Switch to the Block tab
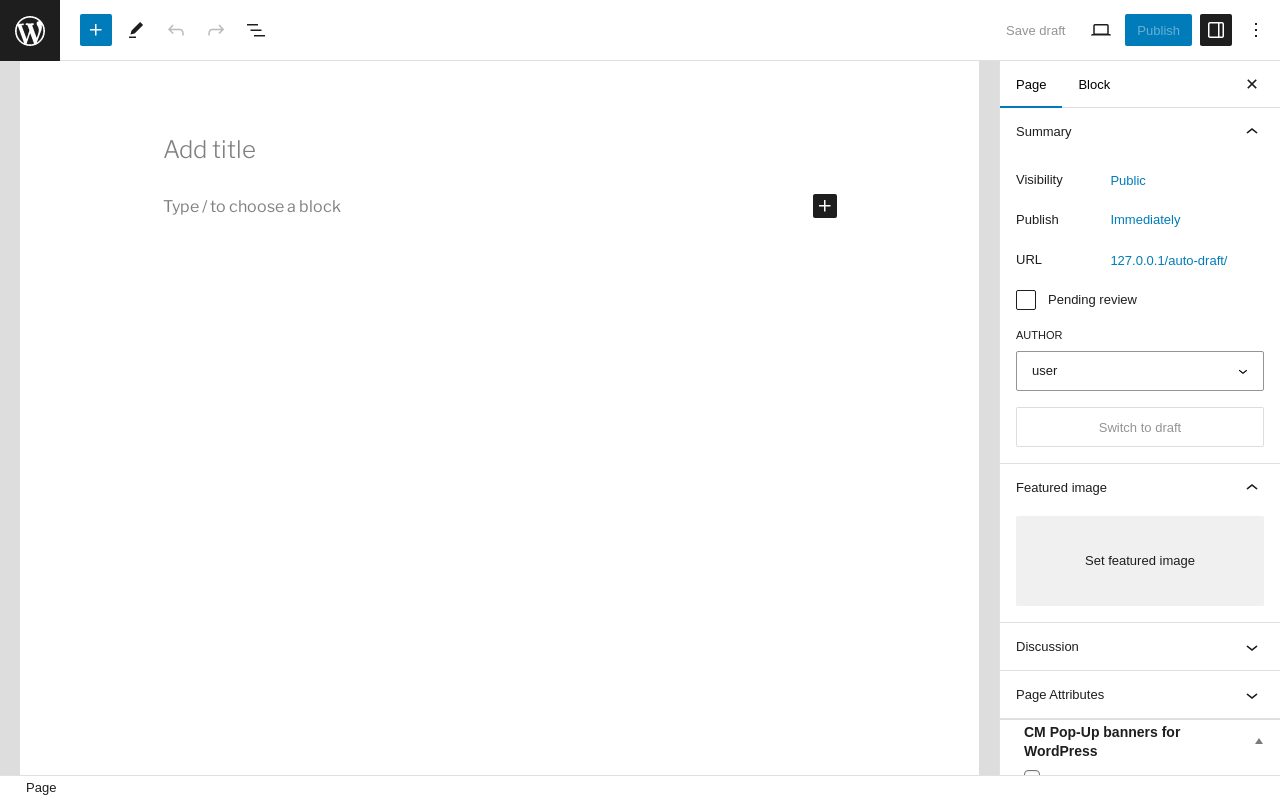1280x800 pixels. [1094, 84]
